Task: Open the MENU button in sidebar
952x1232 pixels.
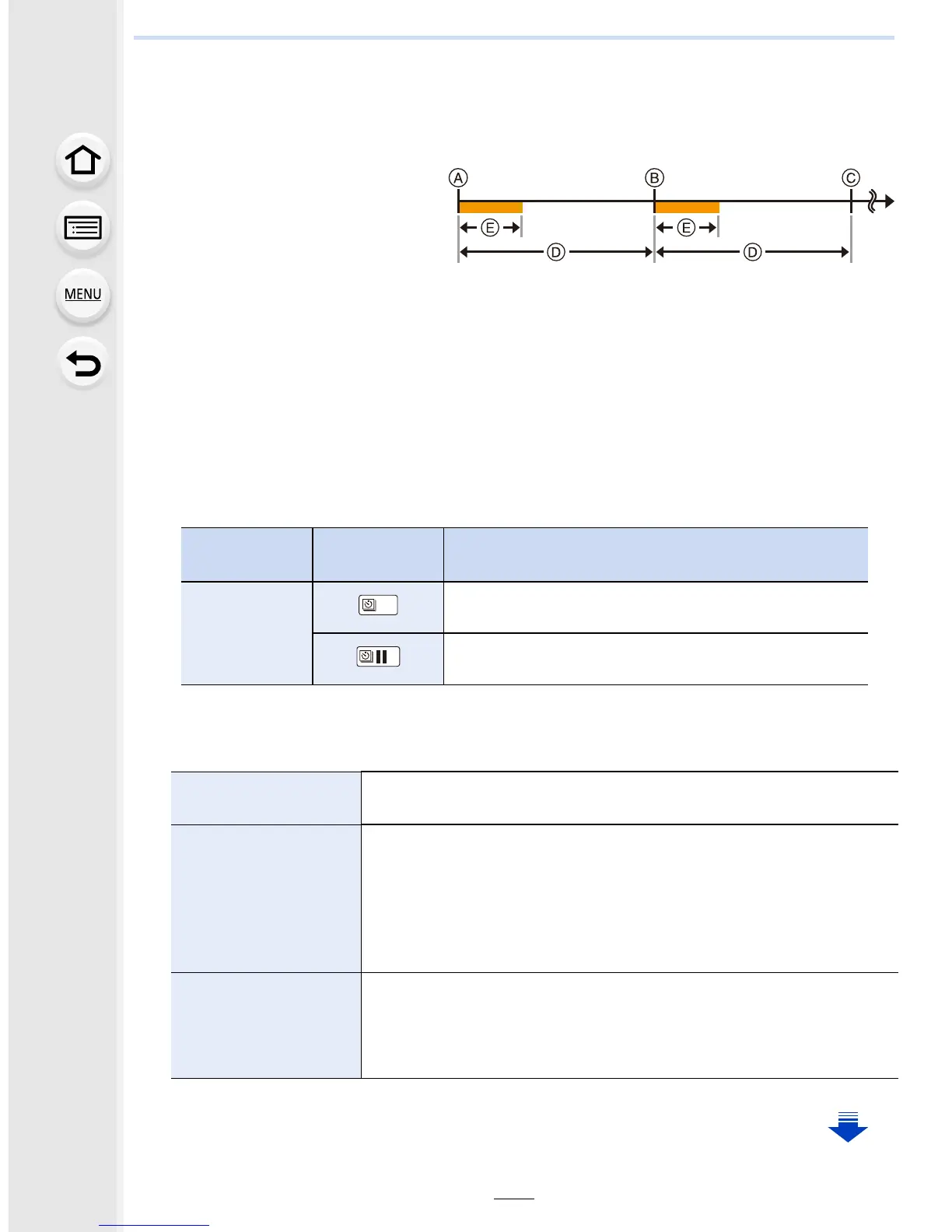Action: [83, 295]
